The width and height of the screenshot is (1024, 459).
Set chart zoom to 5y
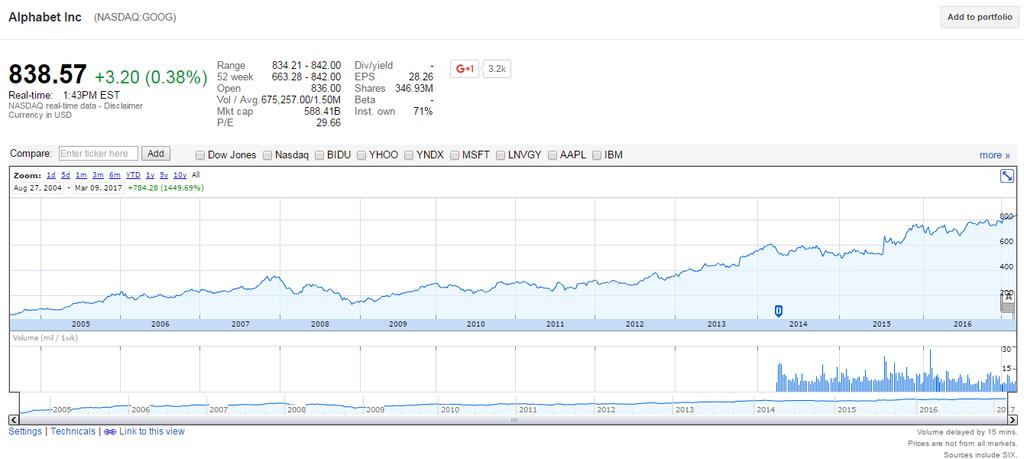point(164,176)
